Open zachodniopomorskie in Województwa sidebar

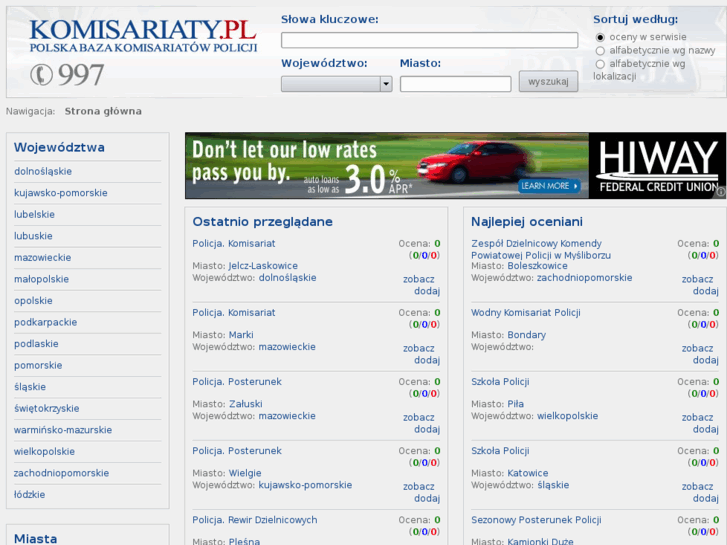coord(62,474)
